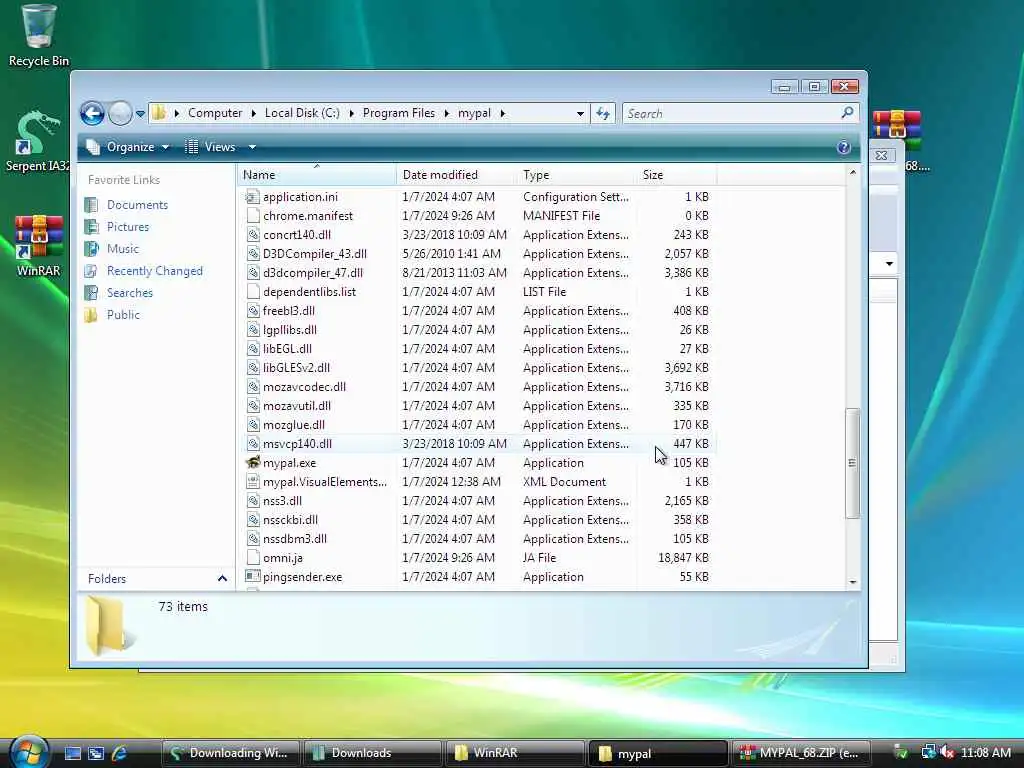Select the nssckbi.dll file
Screen dimensions: 1024x768
pyautogui.click(x=290, y=520)
